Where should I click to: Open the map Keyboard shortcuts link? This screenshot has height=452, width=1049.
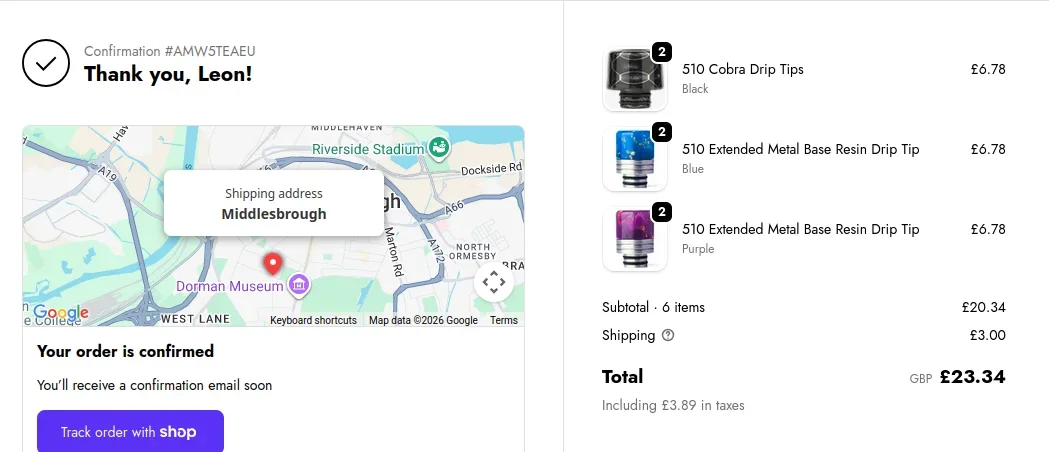point(313,320)
